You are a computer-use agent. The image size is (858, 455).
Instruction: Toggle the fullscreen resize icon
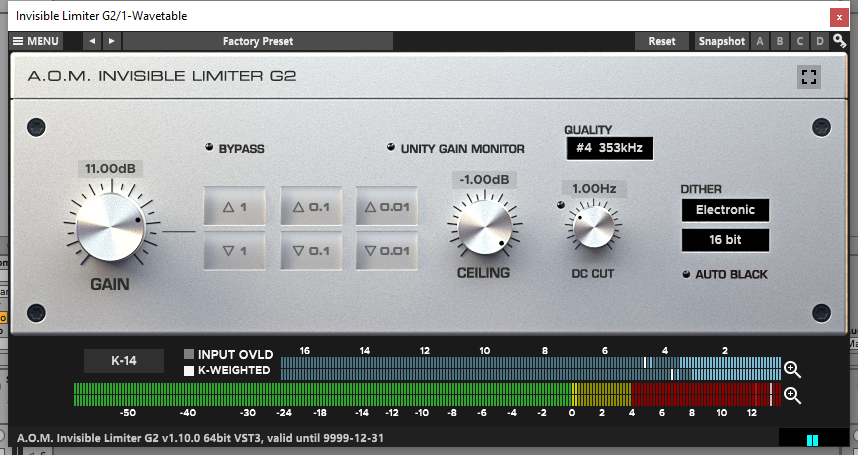pyautogui.click(x=809, y=77)
